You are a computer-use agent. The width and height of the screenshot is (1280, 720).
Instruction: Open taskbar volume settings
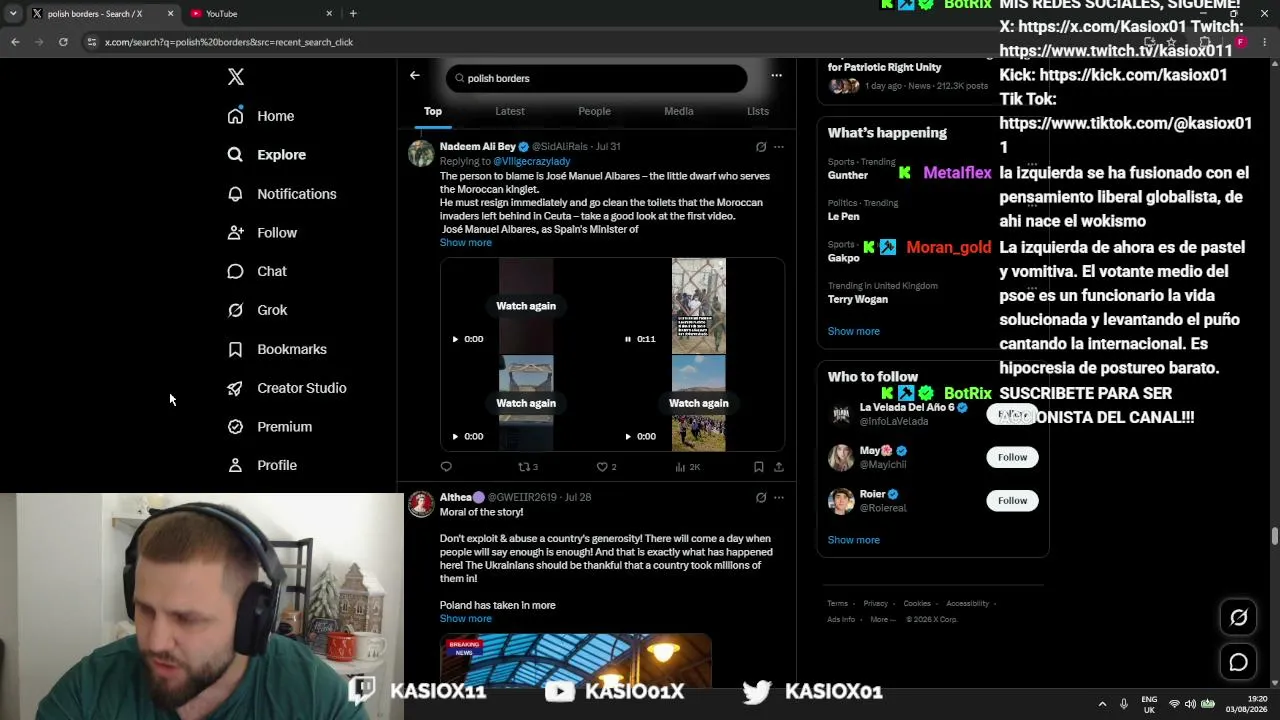click(x=1191, y=704)
